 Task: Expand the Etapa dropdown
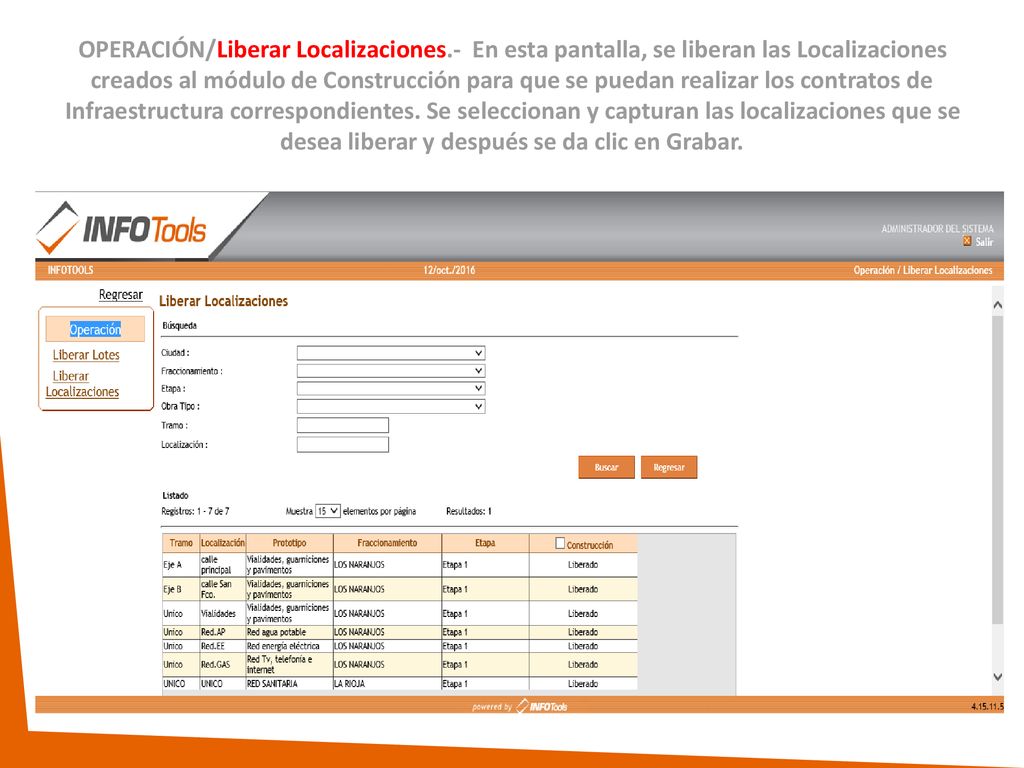point(391,389)
